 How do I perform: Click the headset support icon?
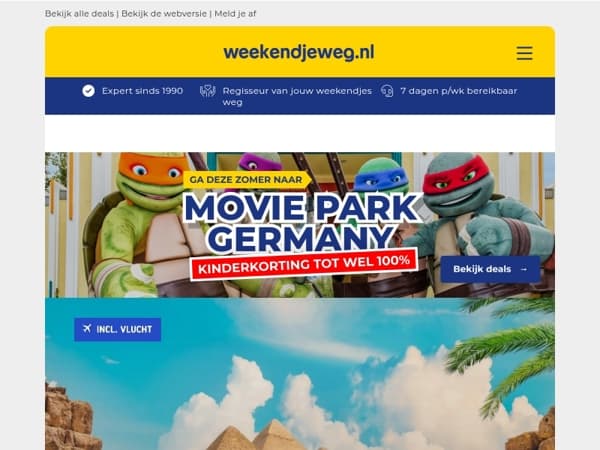(x=387, y=91)
